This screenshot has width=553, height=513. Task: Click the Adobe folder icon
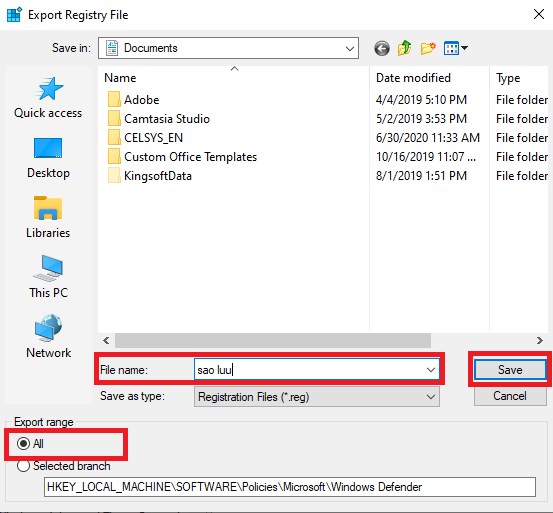[114, 99]
